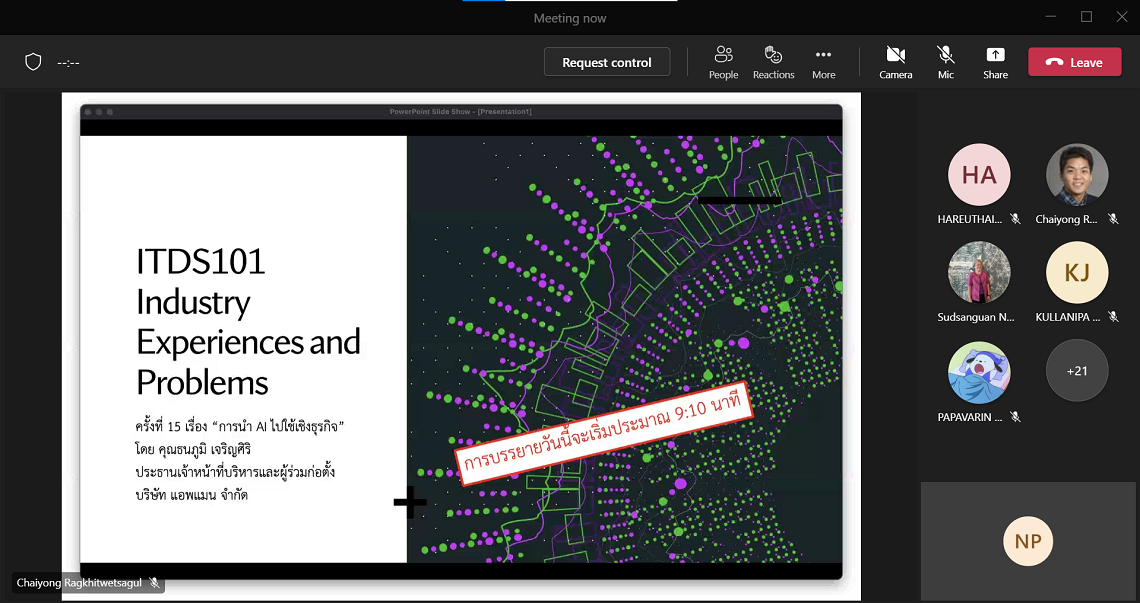Open the Share content tray

[x=995, y=62]
